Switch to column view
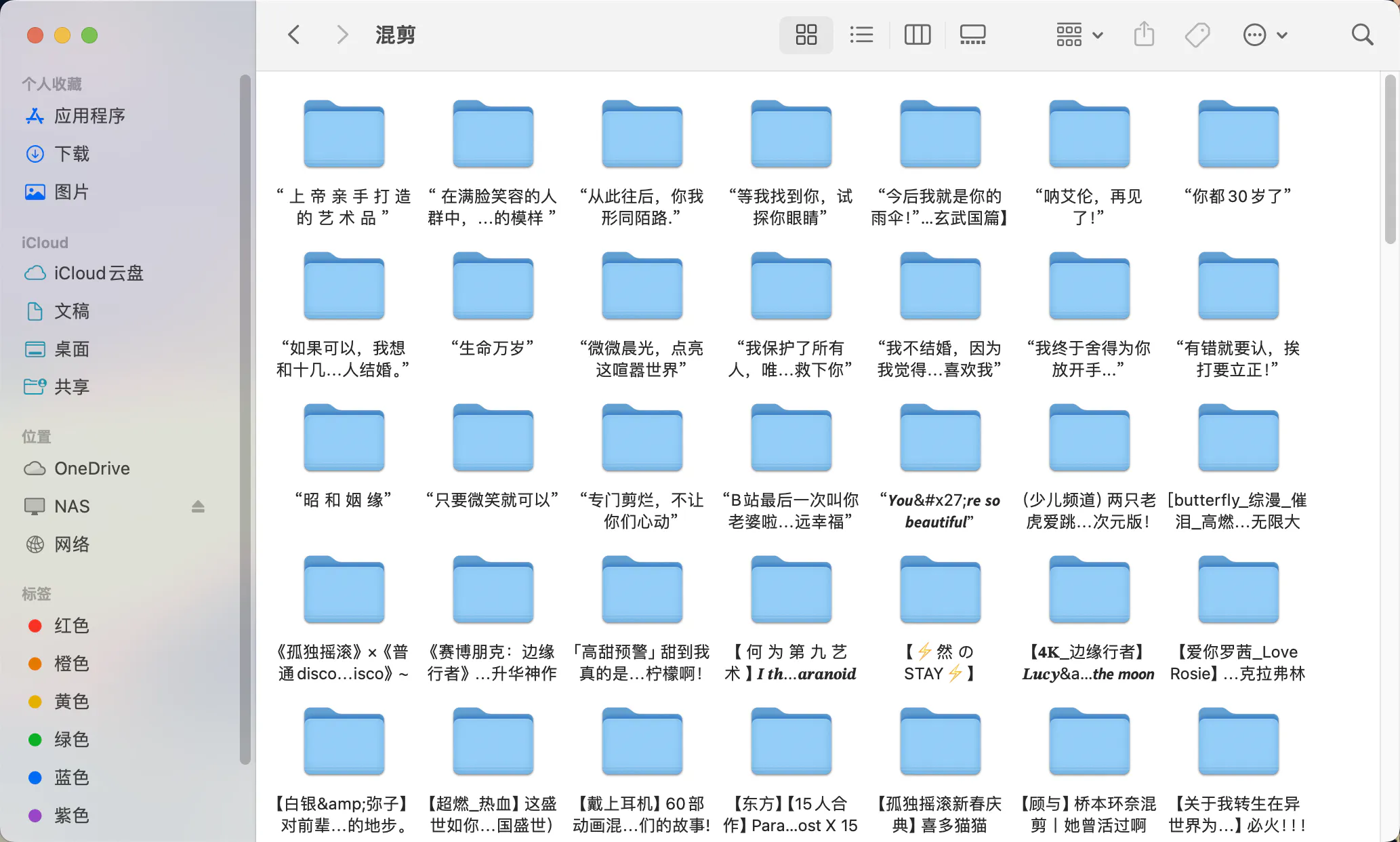 [x=918, y=35]
